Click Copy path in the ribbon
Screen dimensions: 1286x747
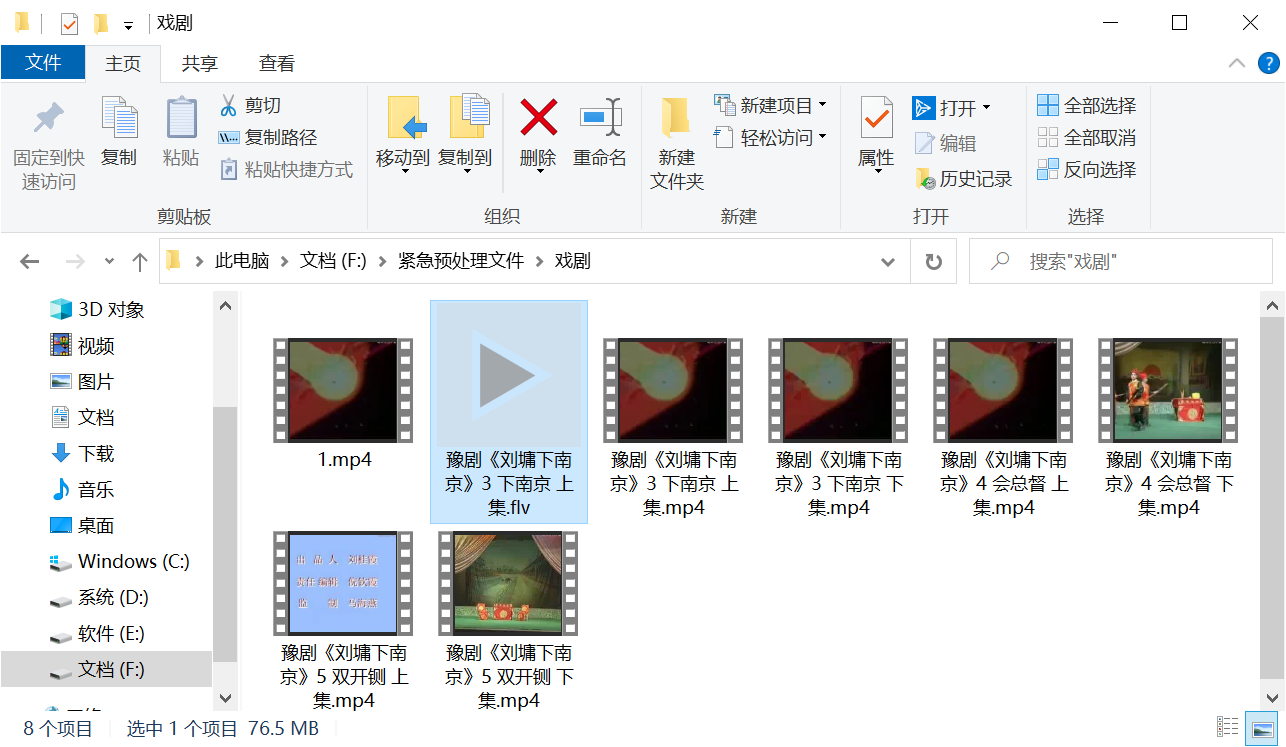pos(267,137)
